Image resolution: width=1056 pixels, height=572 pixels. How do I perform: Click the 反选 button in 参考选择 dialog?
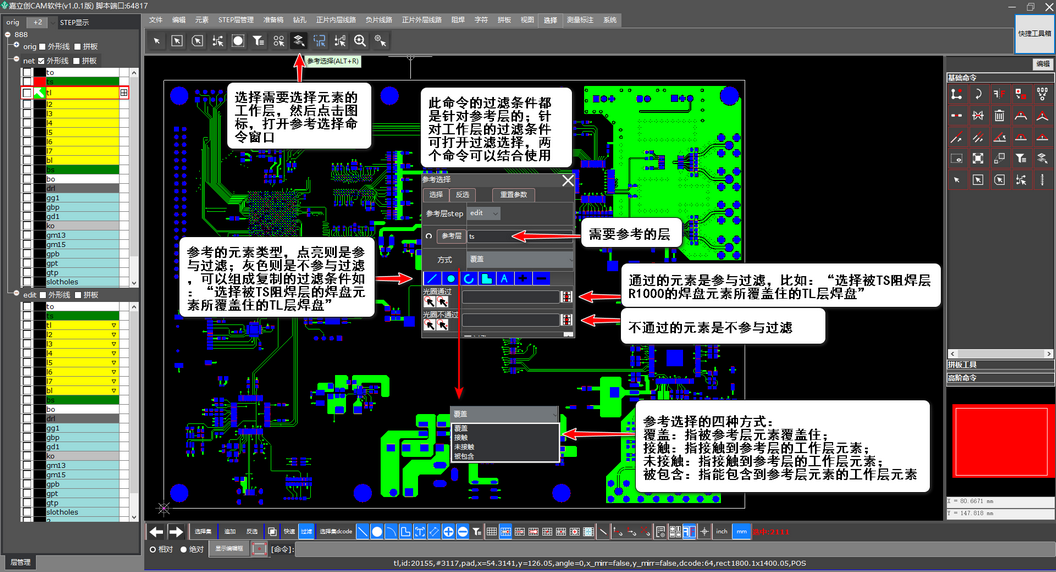[462, 195]
